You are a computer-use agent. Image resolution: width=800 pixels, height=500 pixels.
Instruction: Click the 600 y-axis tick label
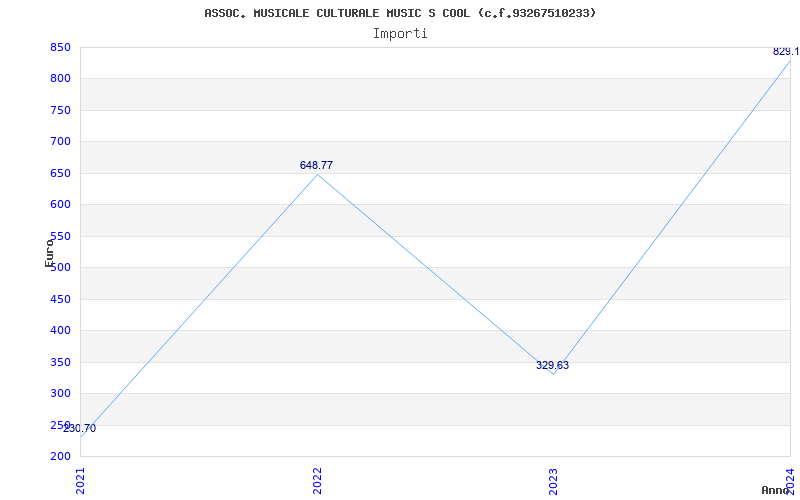coord(60,205)
